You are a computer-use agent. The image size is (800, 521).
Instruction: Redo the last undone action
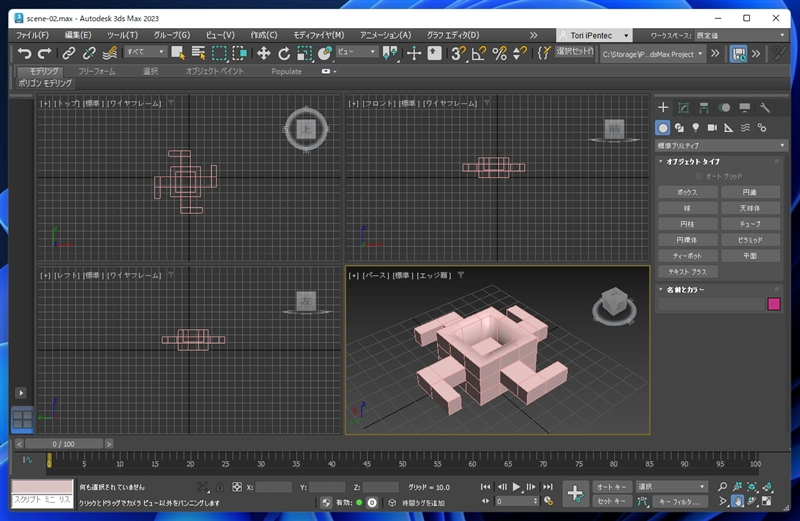tap(44, 53)
